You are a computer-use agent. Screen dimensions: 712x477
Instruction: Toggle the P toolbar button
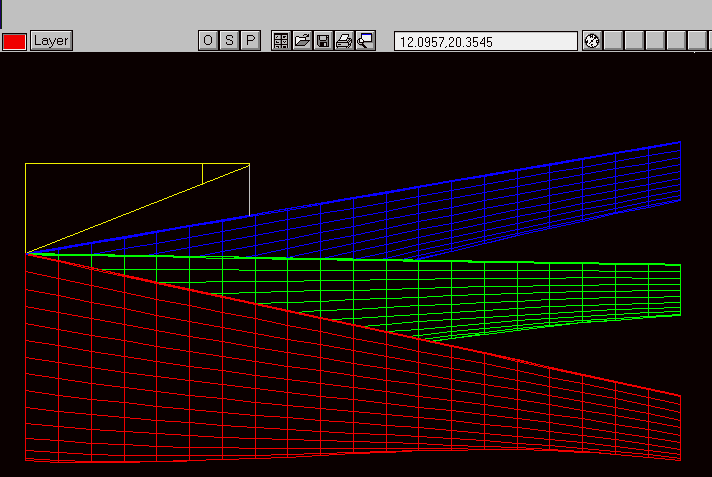coord(250,41)
